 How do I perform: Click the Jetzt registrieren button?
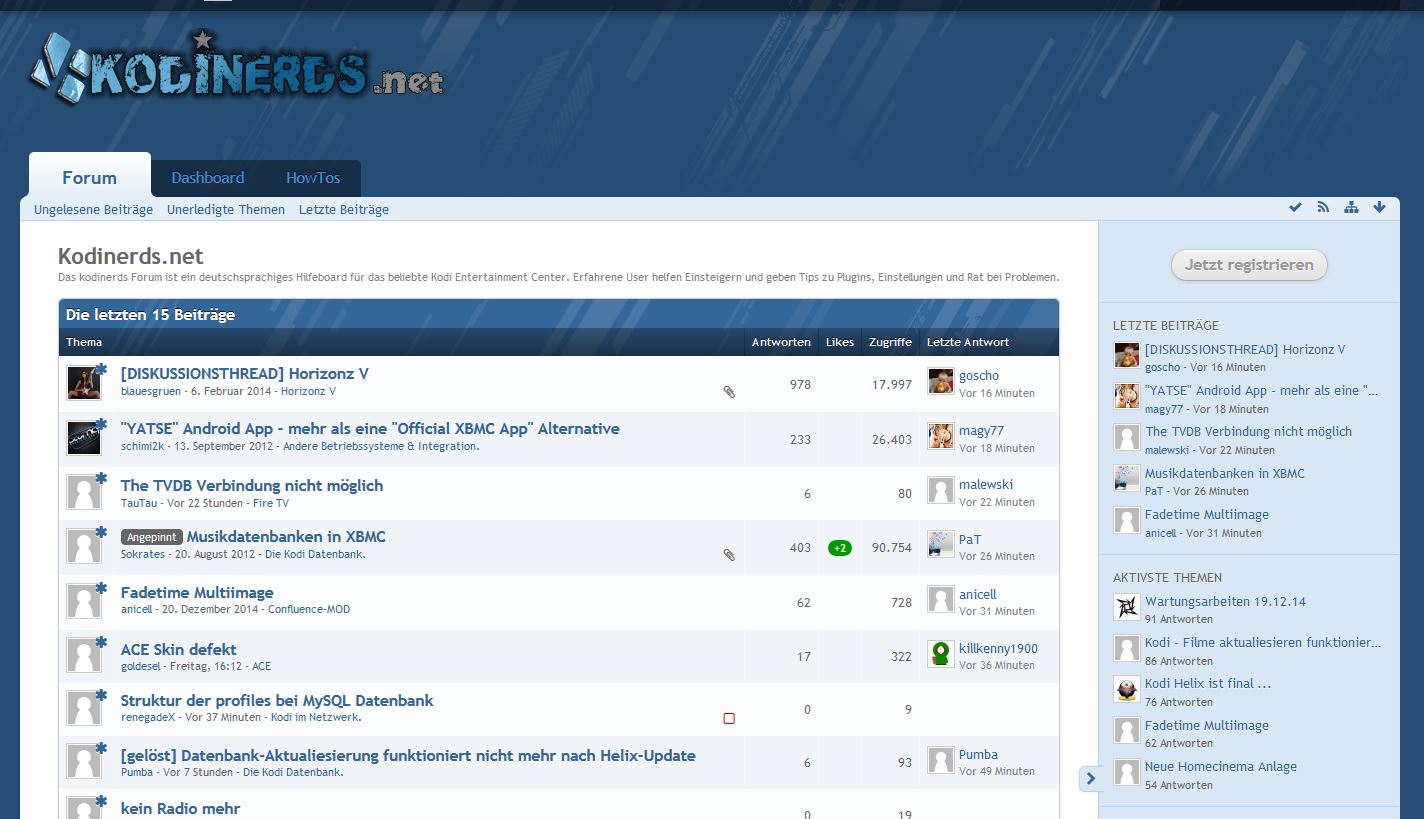pos(1249,265)
